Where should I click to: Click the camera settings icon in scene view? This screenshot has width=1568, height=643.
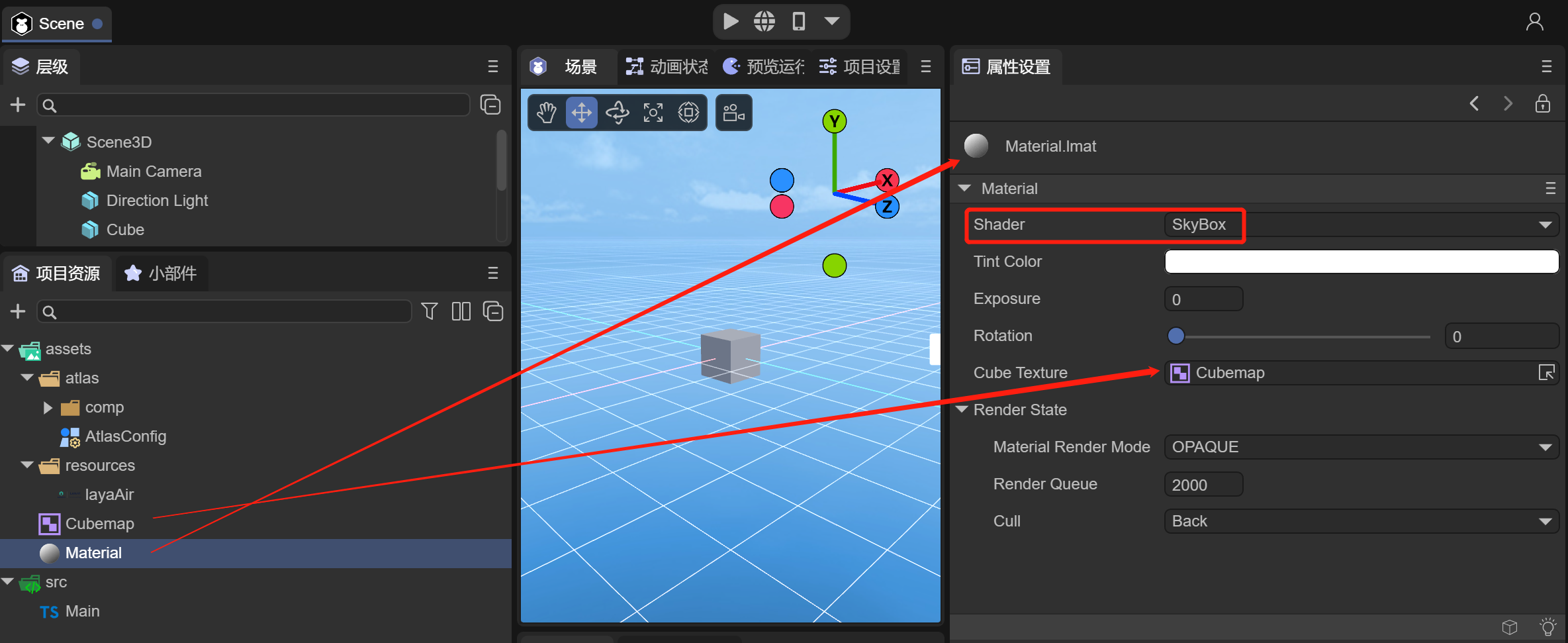click(x=733, y=113)
